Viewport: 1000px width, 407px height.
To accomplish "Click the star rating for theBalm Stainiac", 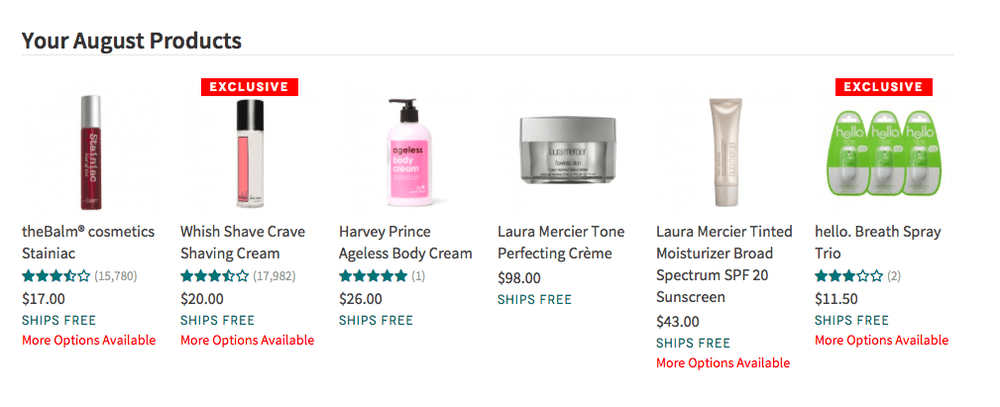I will coord(56,276).
